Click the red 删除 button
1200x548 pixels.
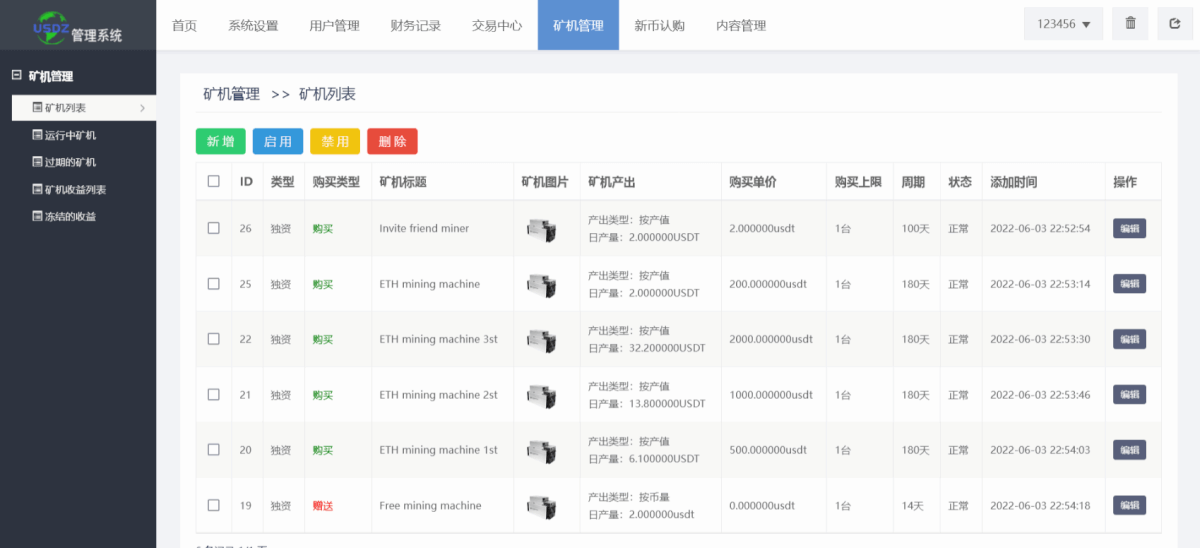(392, 142)
